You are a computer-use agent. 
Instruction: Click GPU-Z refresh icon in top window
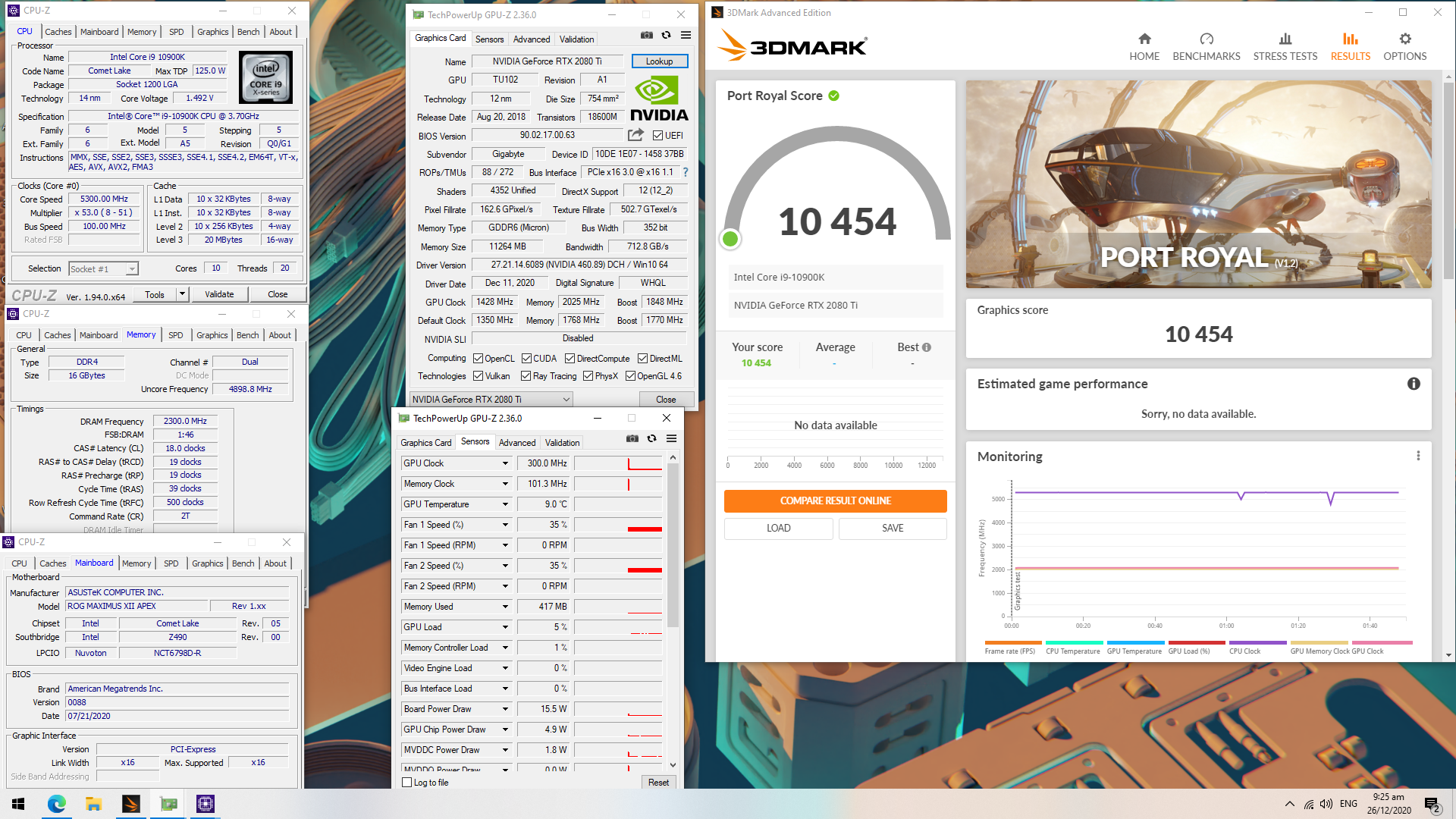666,35
